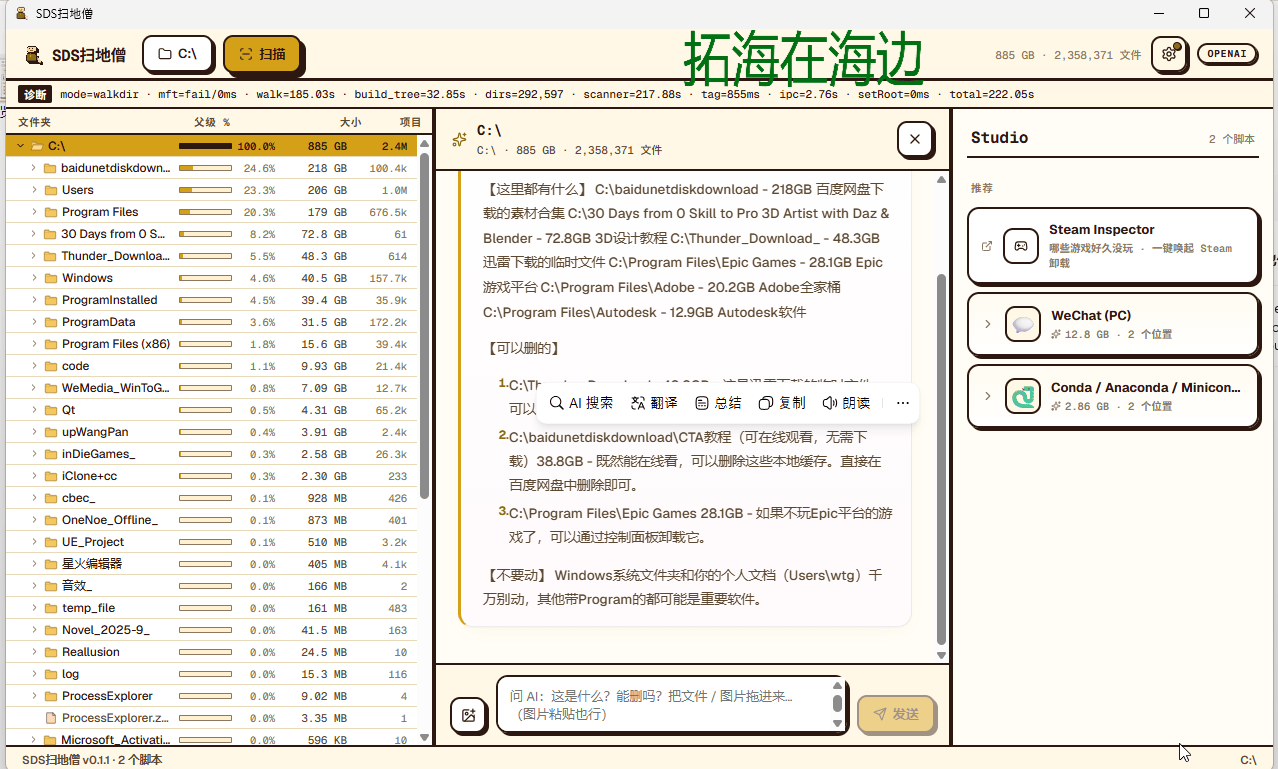1278x769 pixels.
Task: Click the inDieGames_ folder icon
Action: (x=50, y=454)
